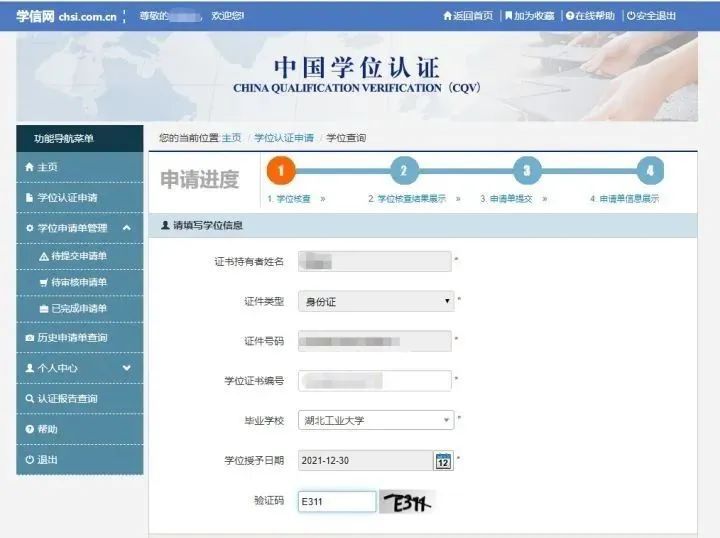Click the 学信网 chsi.com.cn logo
Image resolution: width=720 pixels, height=538 pixels.
coord(67,17)
